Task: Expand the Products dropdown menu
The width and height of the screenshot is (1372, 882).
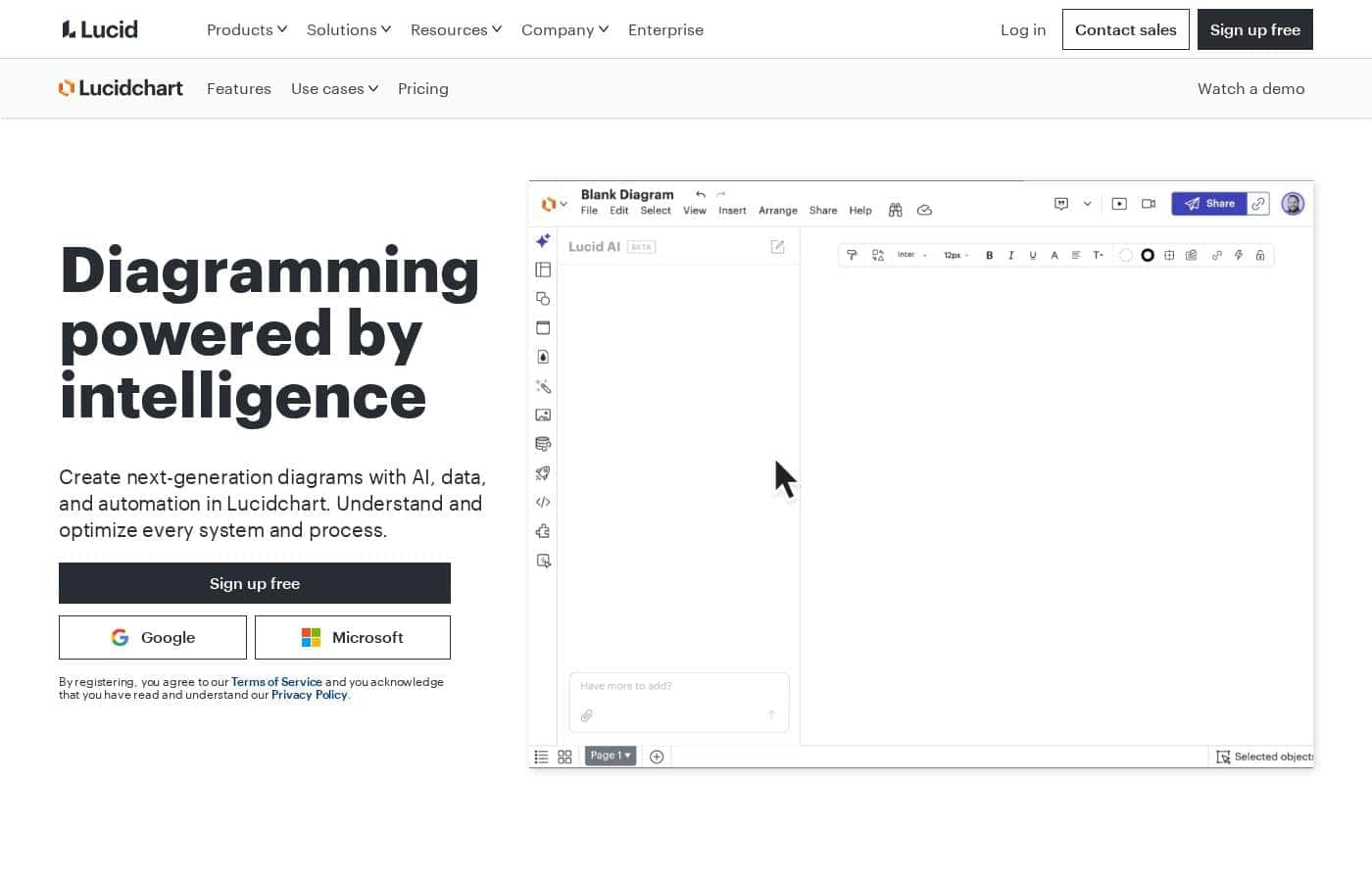Action: pos(247,29)
